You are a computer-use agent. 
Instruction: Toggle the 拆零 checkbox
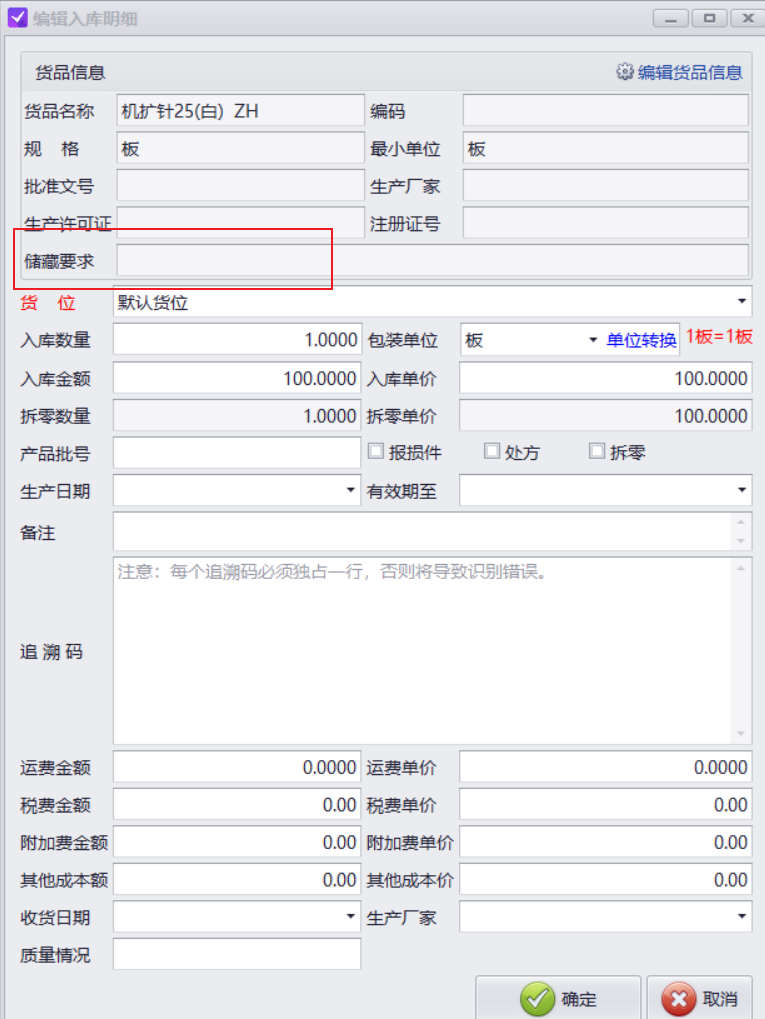point(597,451)
